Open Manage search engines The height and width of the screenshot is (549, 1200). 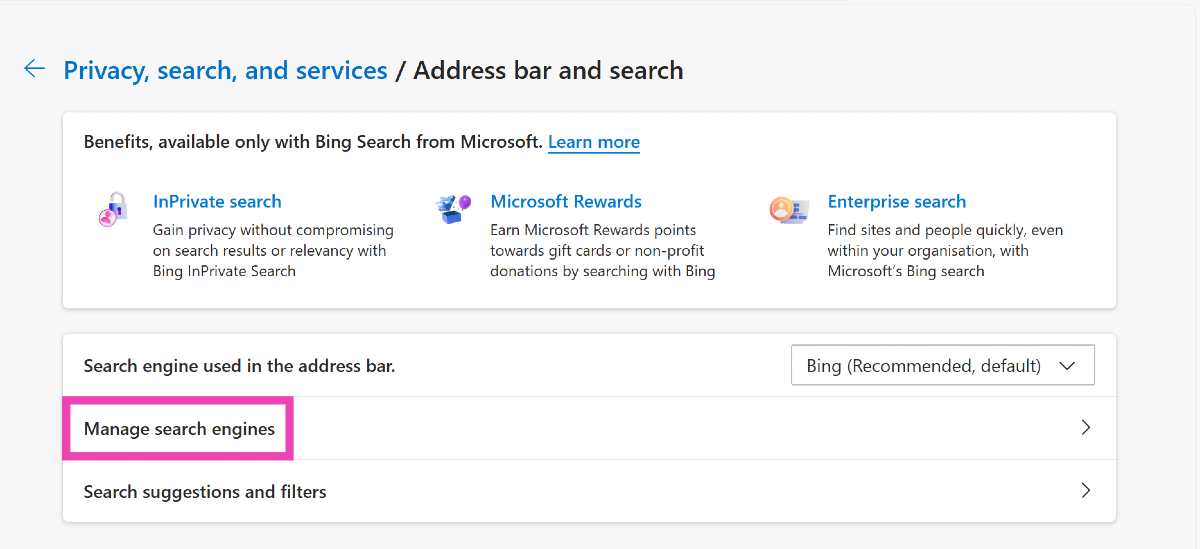pos(179,429)
